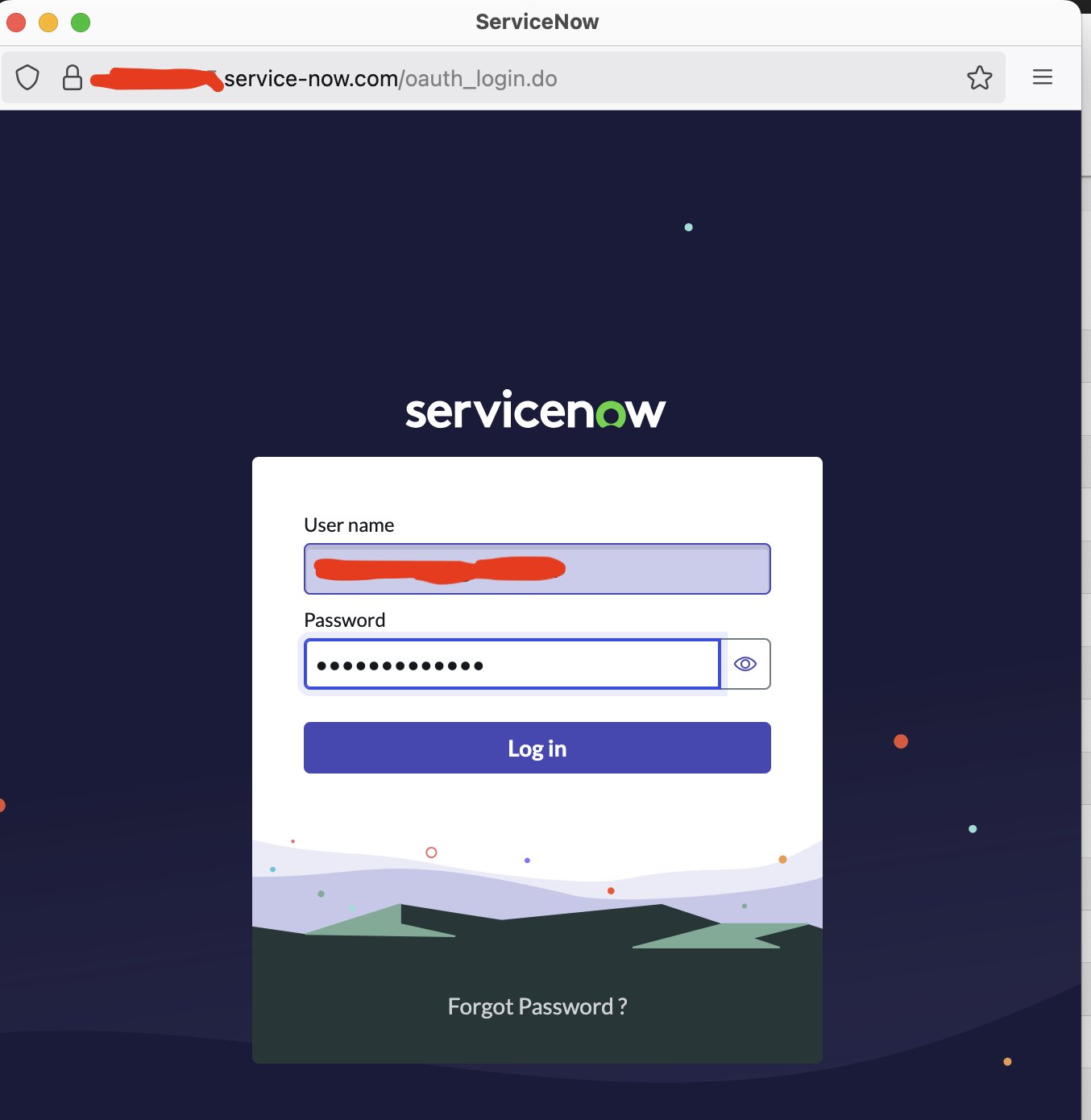Image resolution: width=1091 pixels, height=1120 pixels.
Task: Open the browser hamburger menu
Action: [x=1042, y=77]
